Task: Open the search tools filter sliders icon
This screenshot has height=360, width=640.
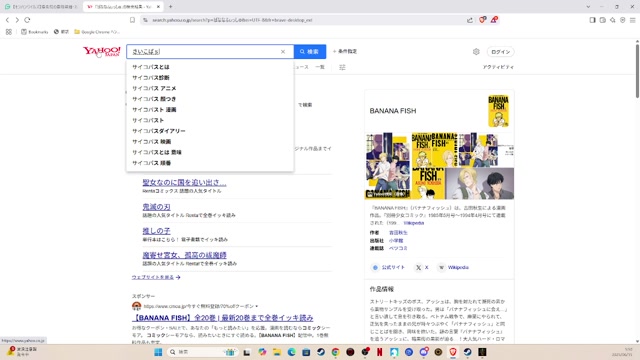Action: point(342,67)
